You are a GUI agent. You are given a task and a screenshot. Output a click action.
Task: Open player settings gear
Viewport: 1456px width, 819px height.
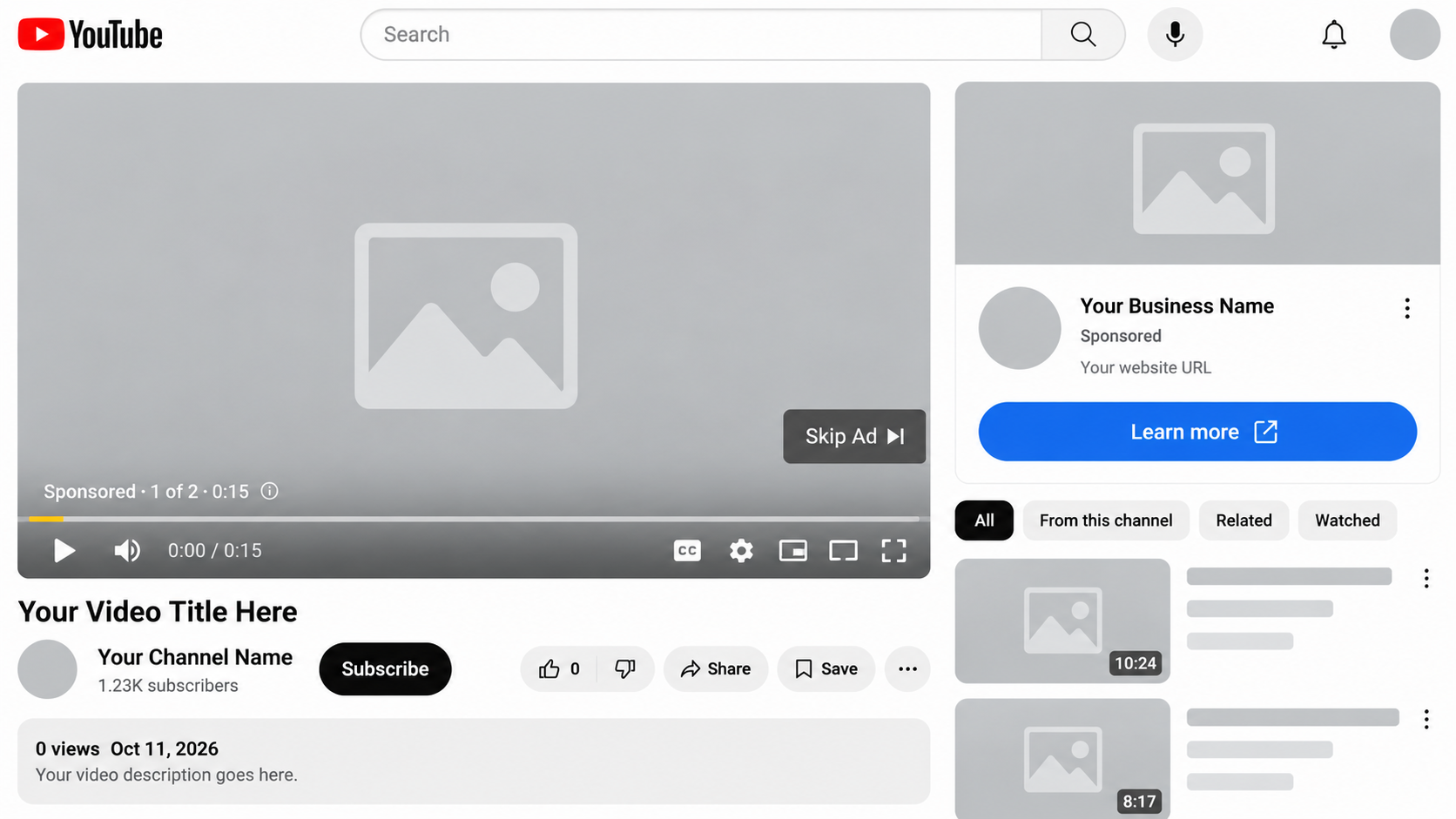point(741,550)
